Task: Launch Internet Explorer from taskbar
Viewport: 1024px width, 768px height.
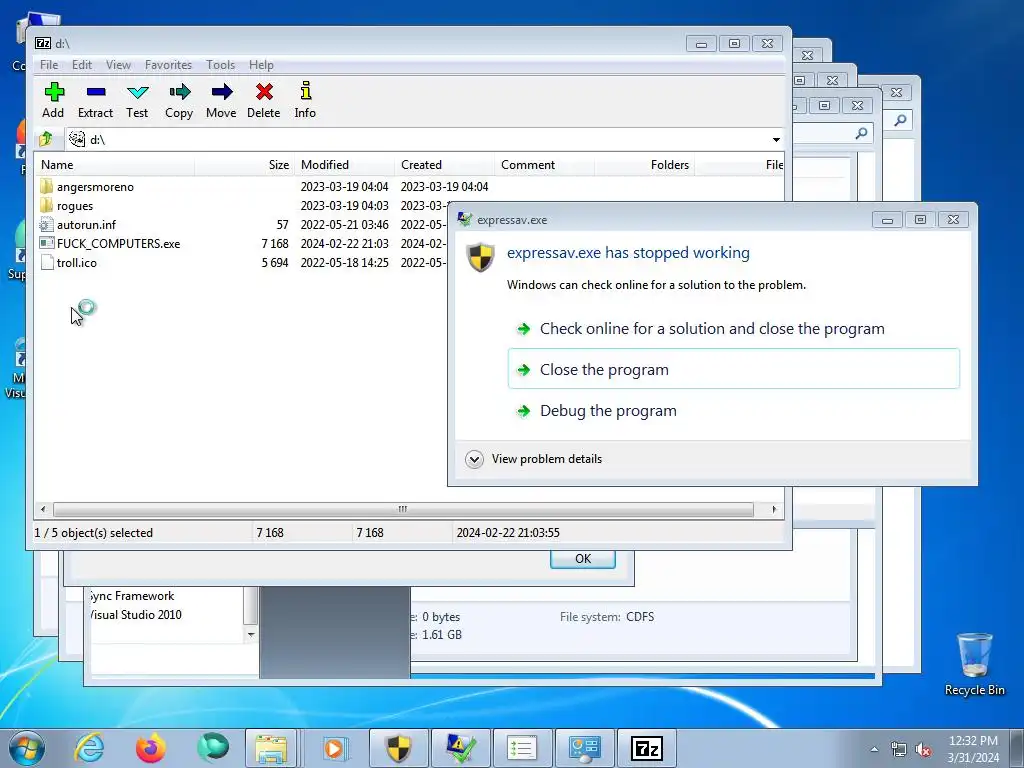Action: 89,748
